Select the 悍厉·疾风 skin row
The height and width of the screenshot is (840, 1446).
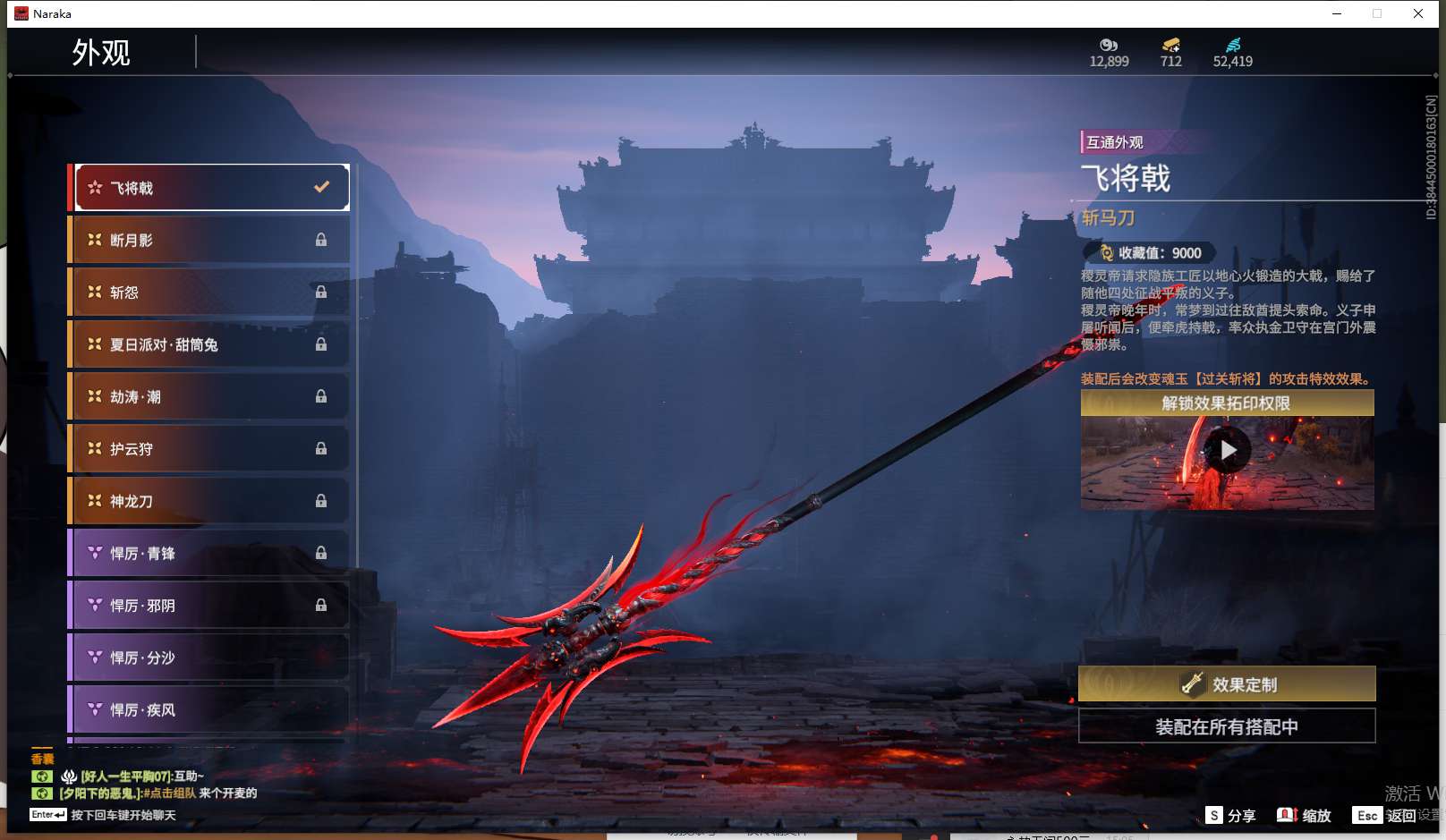tap(210, 709)
